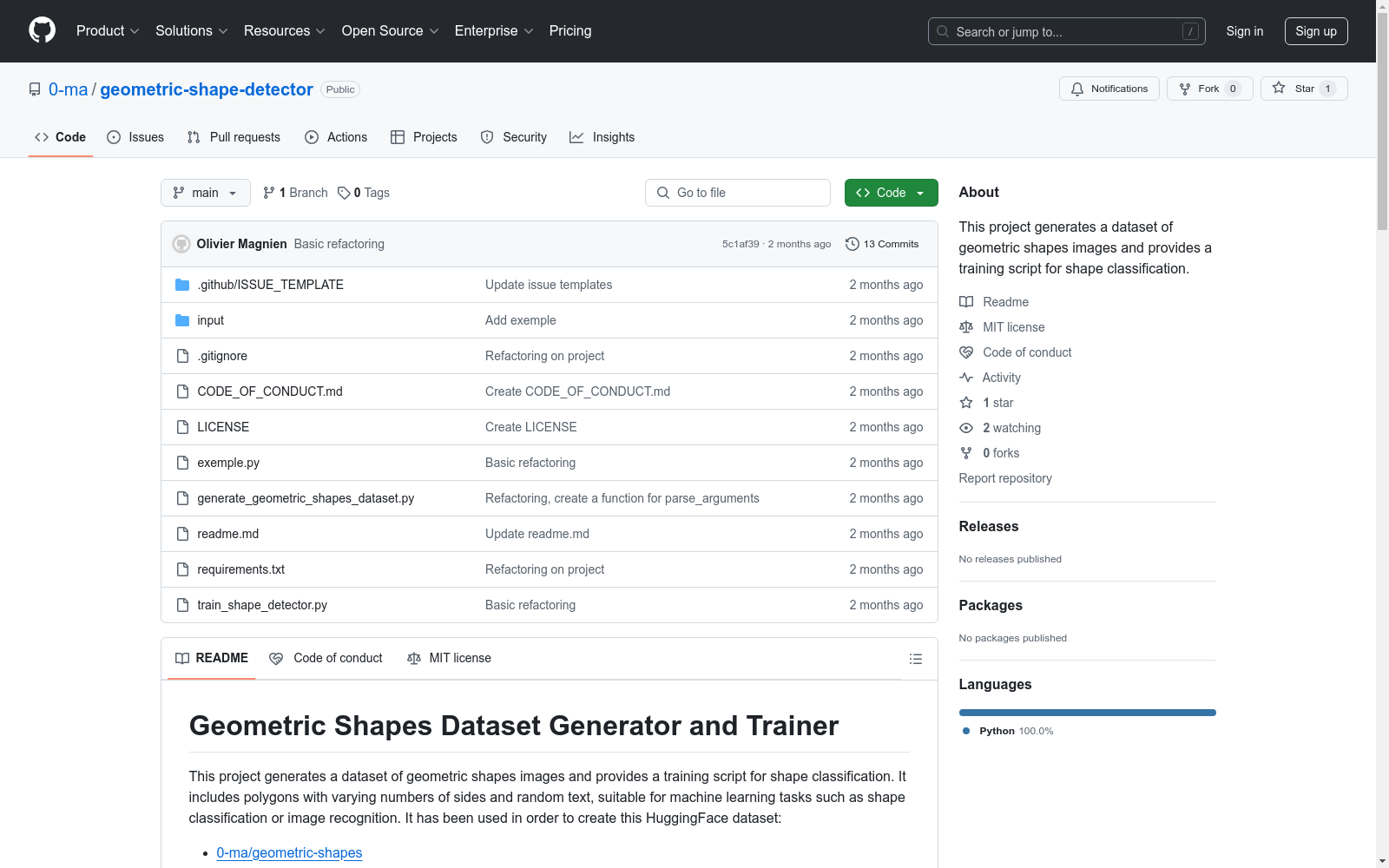Expand the Resources menu

point(285,31)
